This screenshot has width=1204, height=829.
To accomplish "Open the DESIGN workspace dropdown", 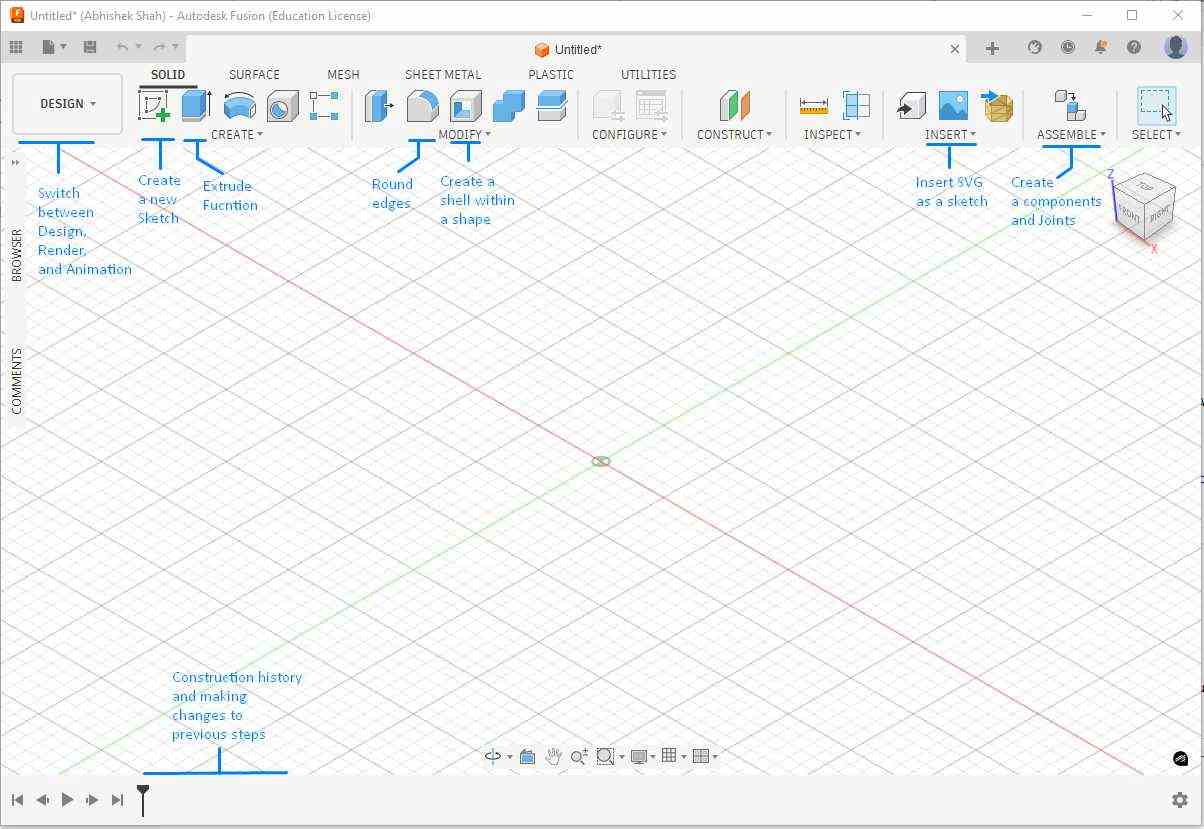I will point(68,104).
